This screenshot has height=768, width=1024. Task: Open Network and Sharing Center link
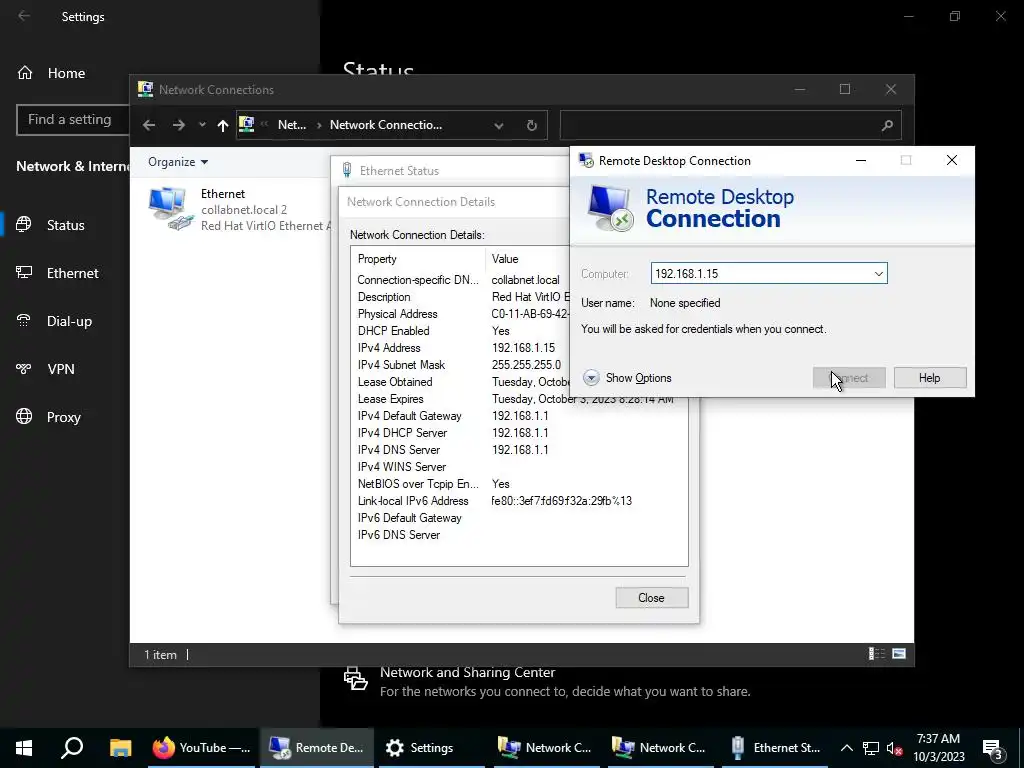pos(468,673)
